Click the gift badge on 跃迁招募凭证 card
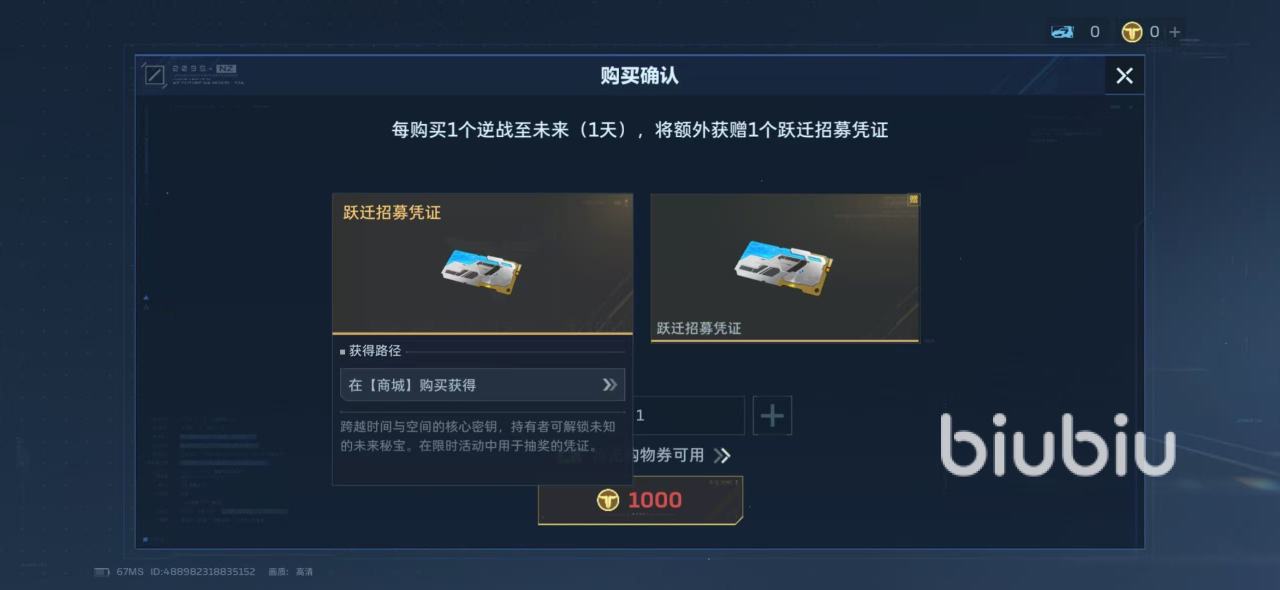The height and width of the screenshot is (590, 1280). click(x=913, y=200)
